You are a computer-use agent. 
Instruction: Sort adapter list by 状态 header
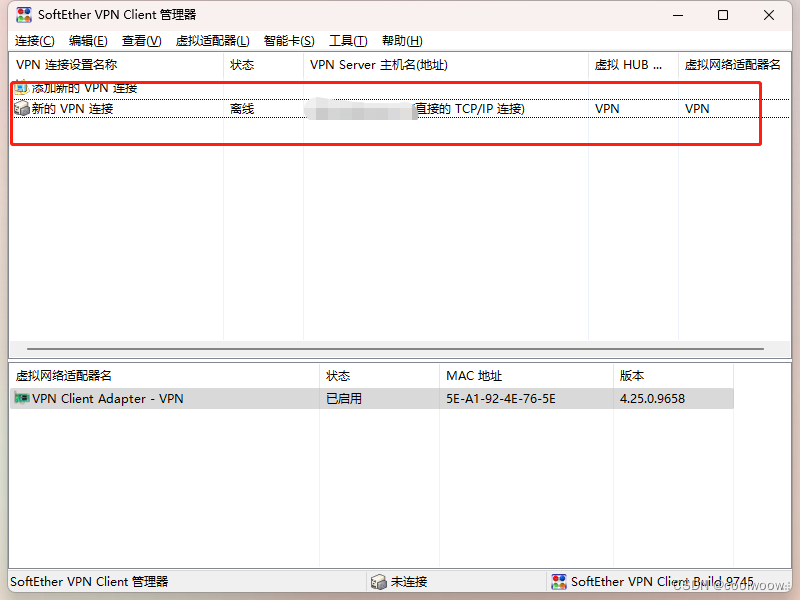(x=379, y=376)
